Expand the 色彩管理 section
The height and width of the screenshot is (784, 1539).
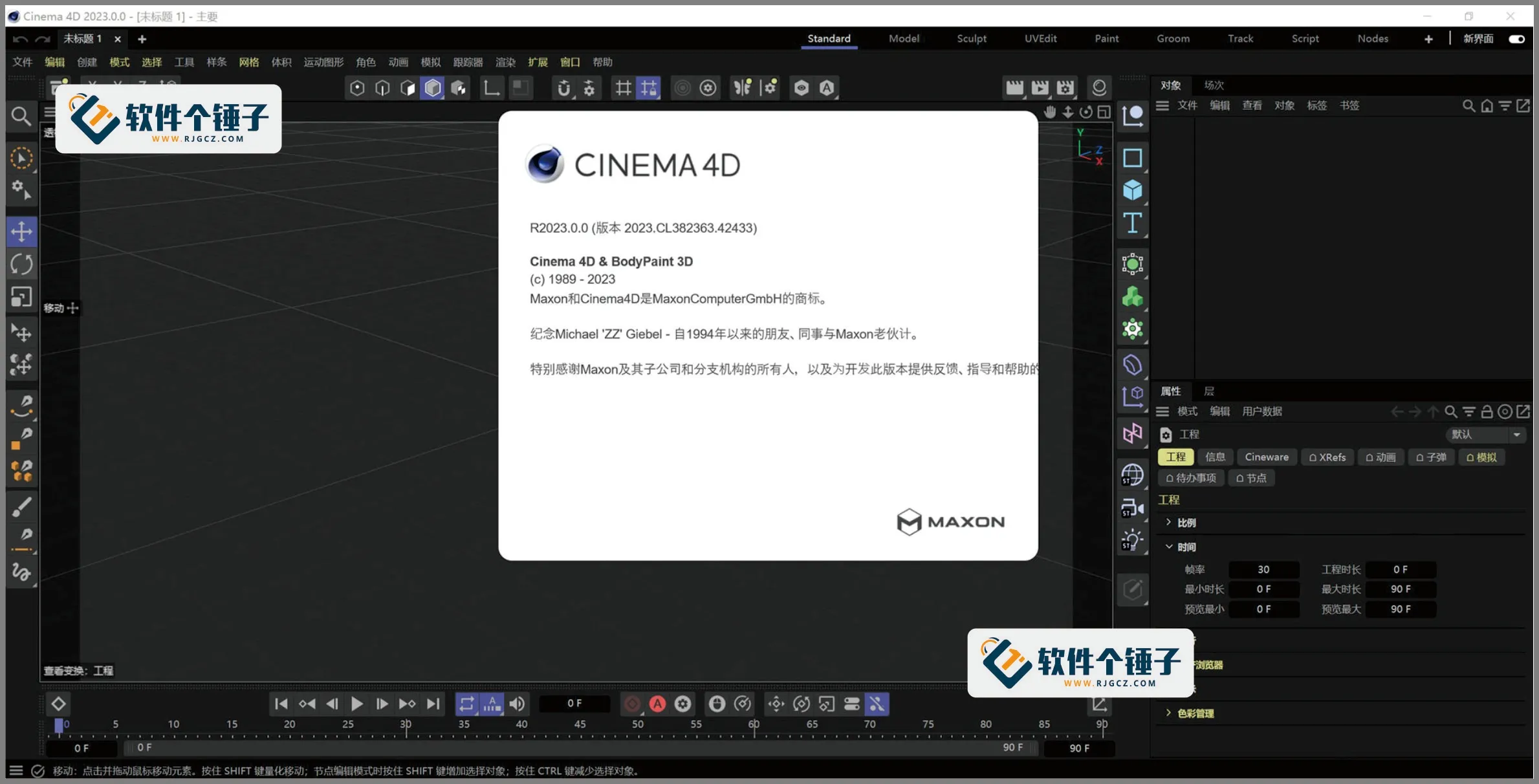[x=1168, y=713]
